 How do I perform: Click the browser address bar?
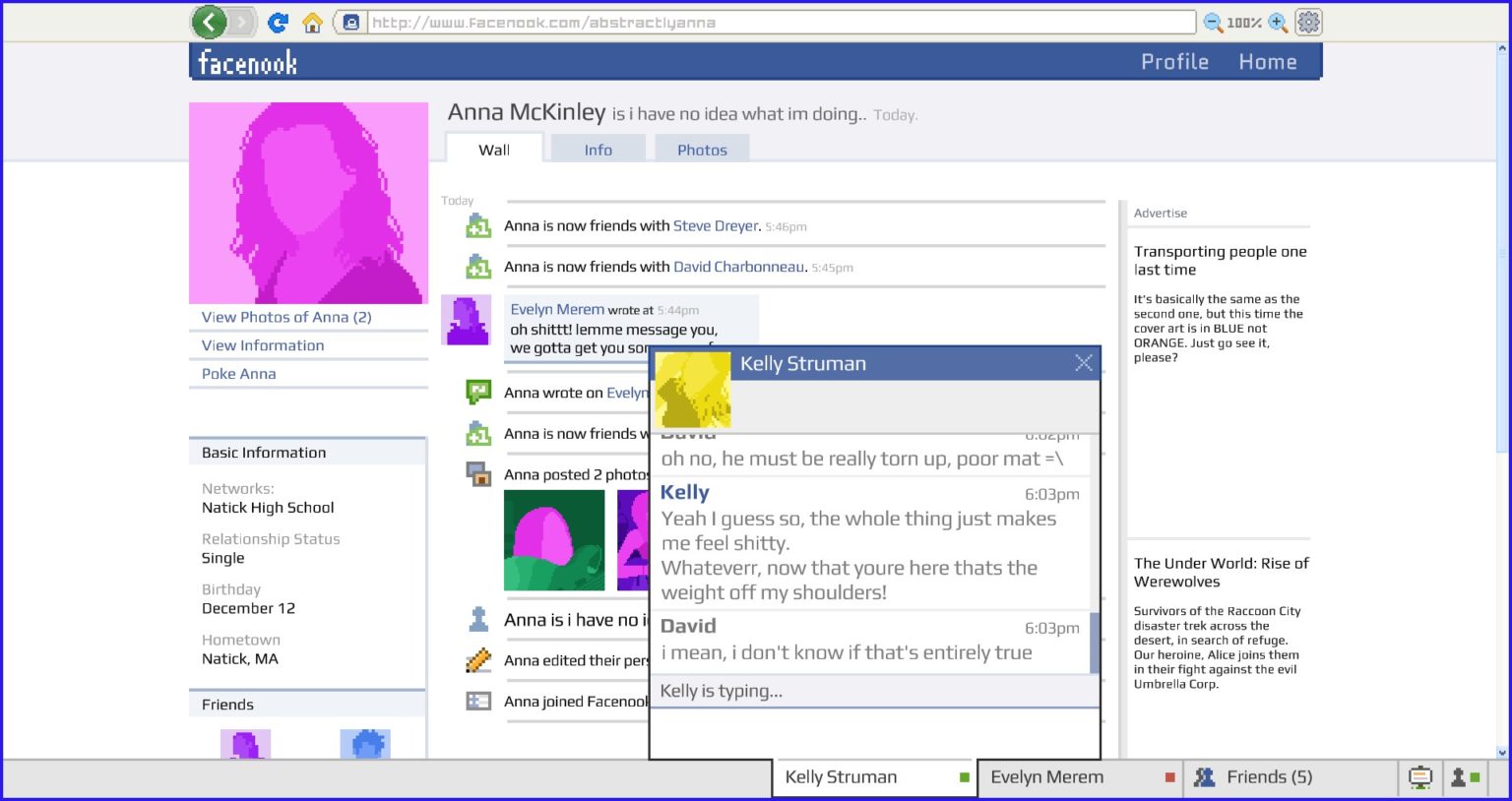[x=778, y=23]
